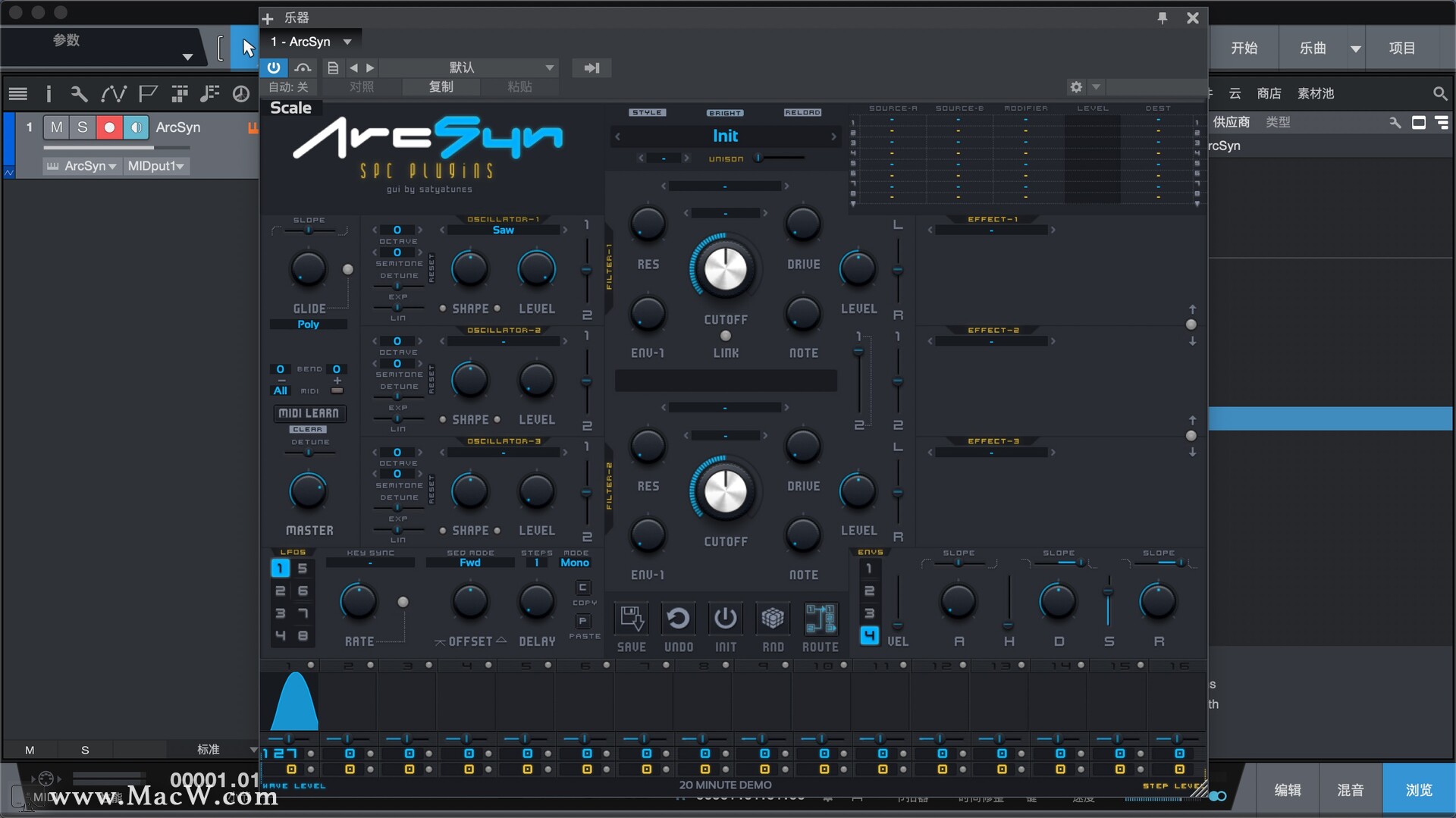Click next arrow of Oscillator-1 Saw waveform

coord(564,230)
